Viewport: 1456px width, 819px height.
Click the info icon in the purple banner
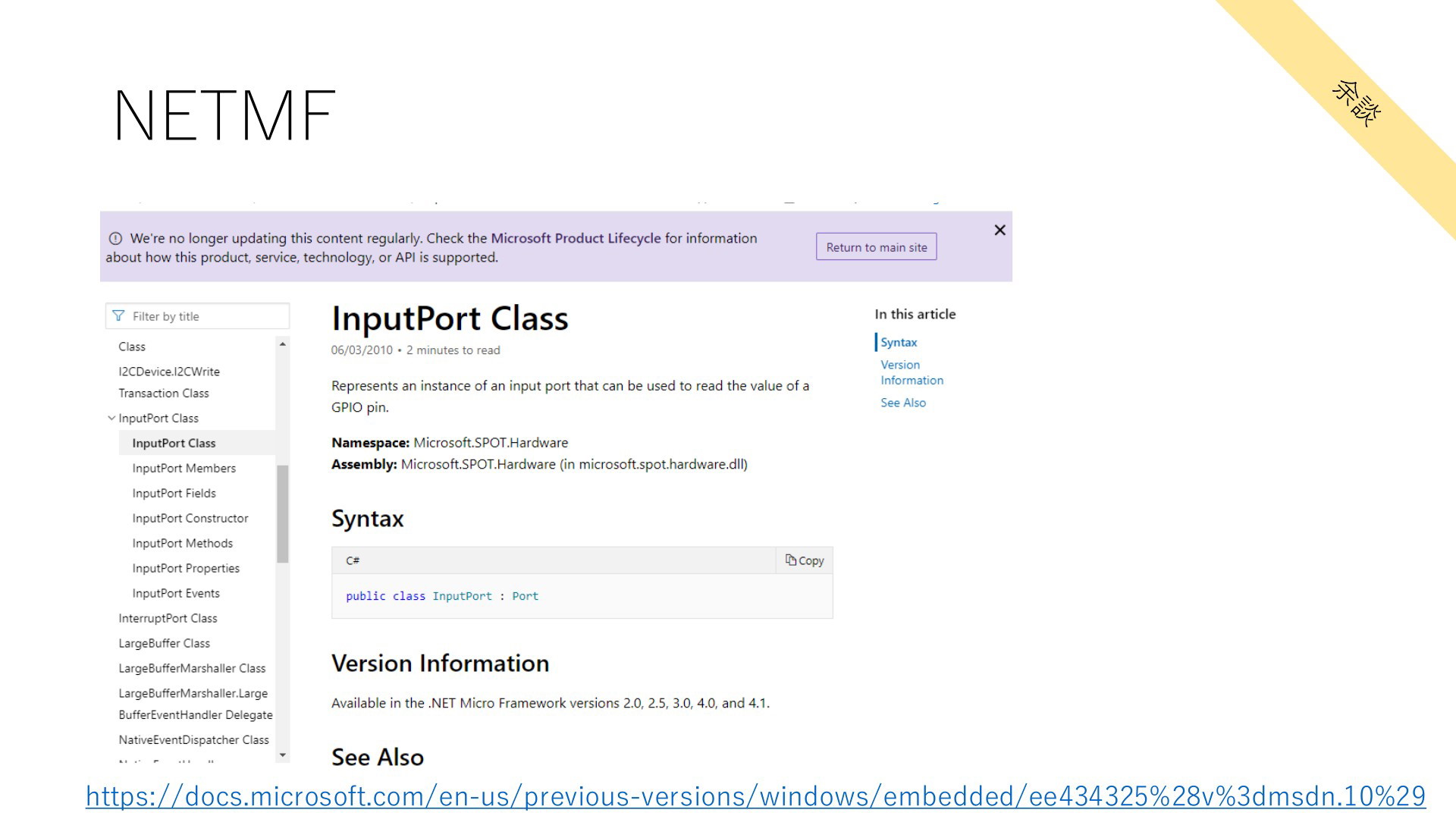coord(115,238)
